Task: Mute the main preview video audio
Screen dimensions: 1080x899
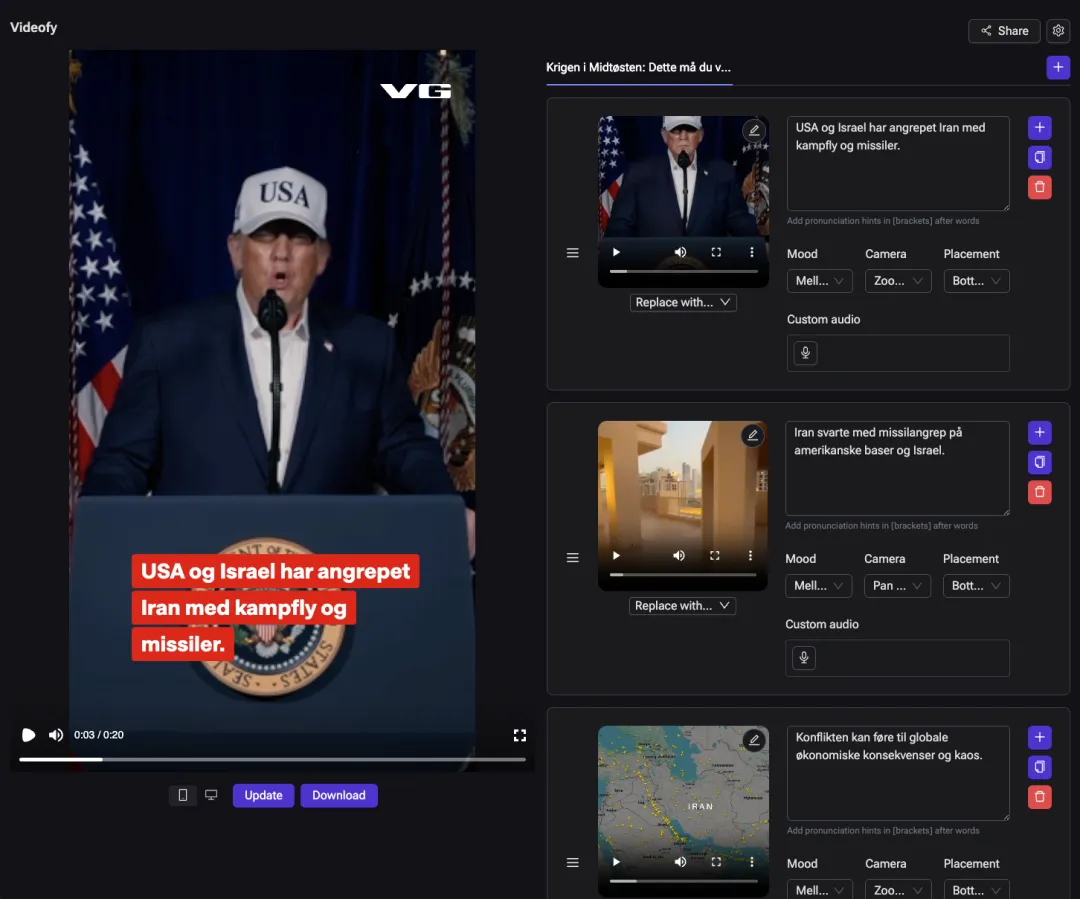Action: point(56,735)
